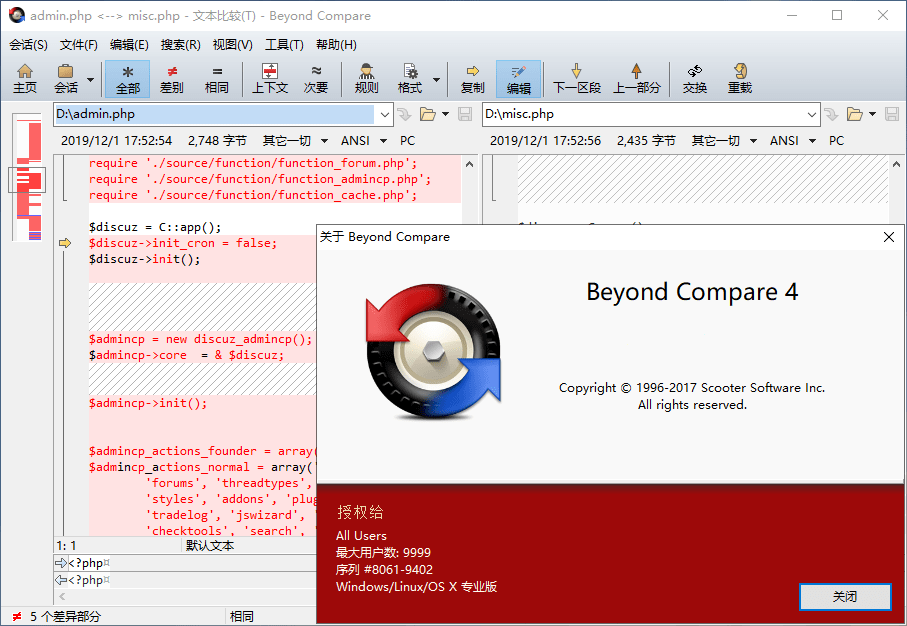Close the 关于 Beyond Compare dialog
Viewport: 907px width, 626px height.
(889, 237)
